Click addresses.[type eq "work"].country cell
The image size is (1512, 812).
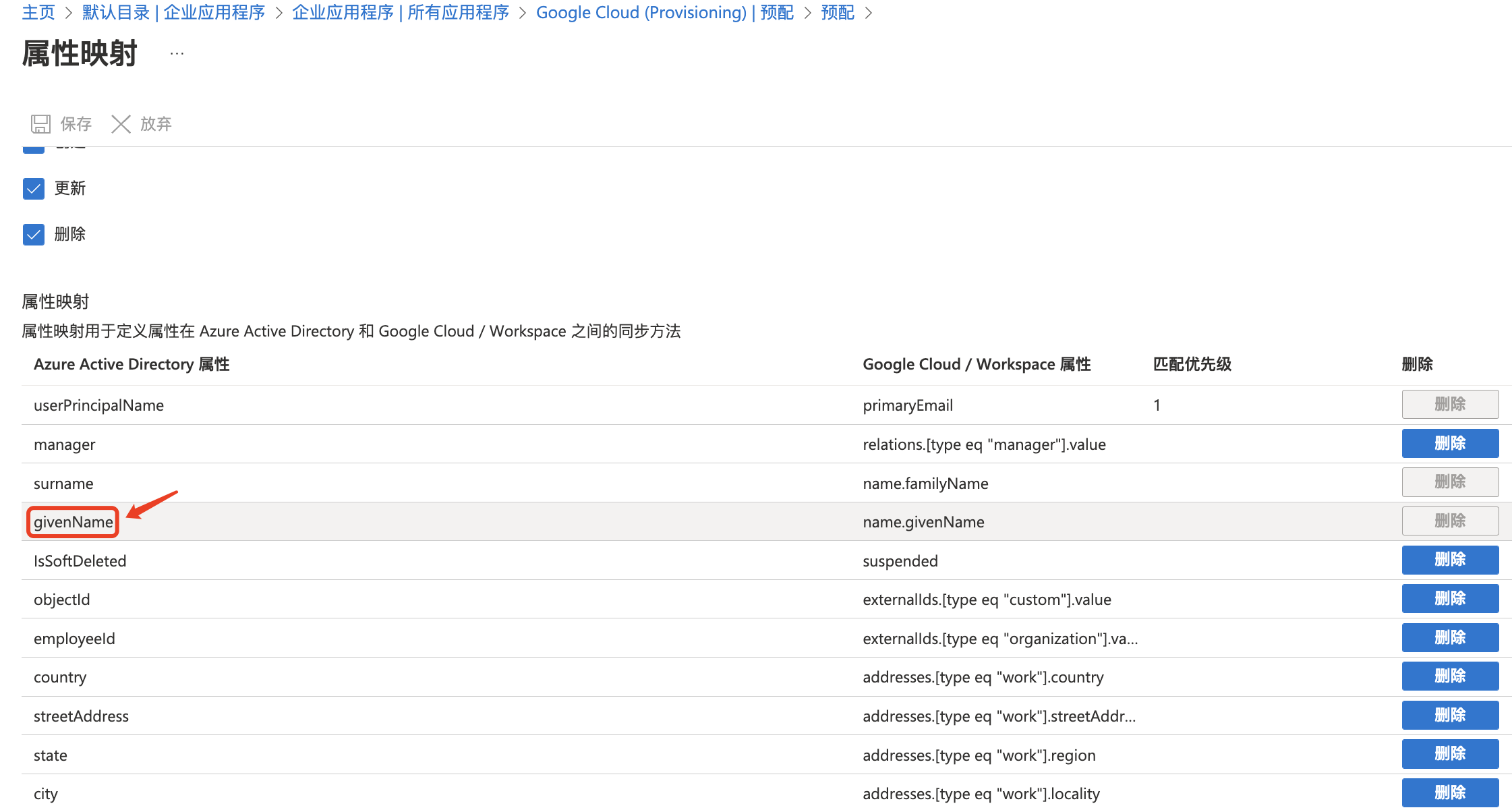point(983,677)
